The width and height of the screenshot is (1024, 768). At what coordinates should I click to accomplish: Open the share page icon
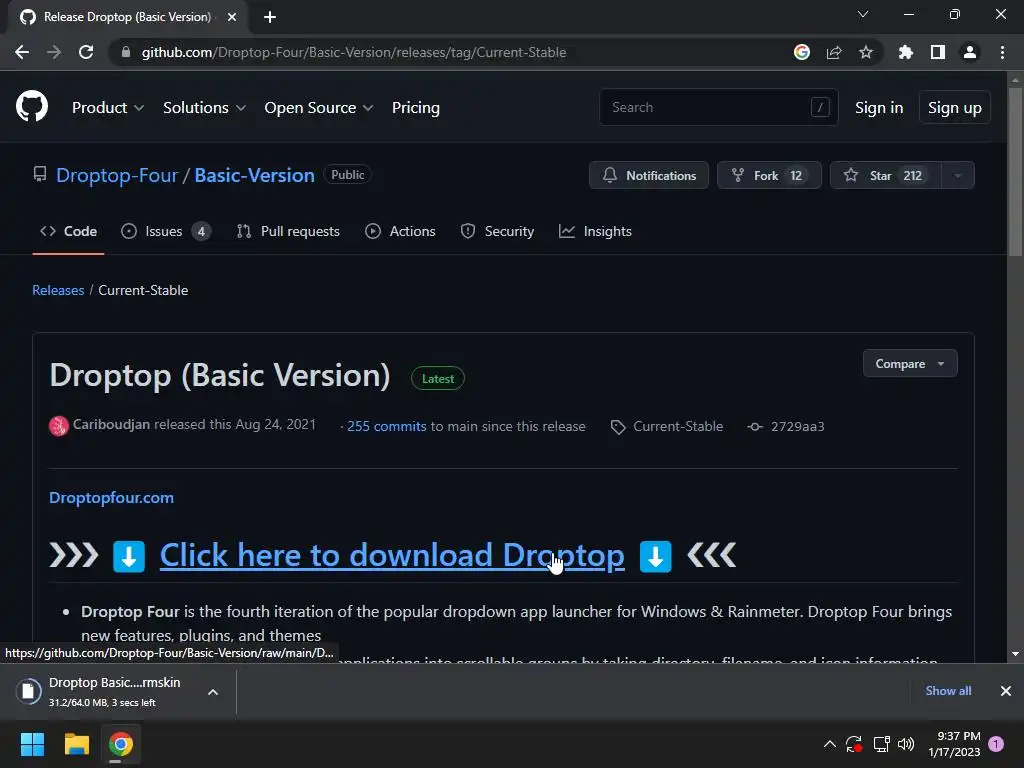(833, 52)
